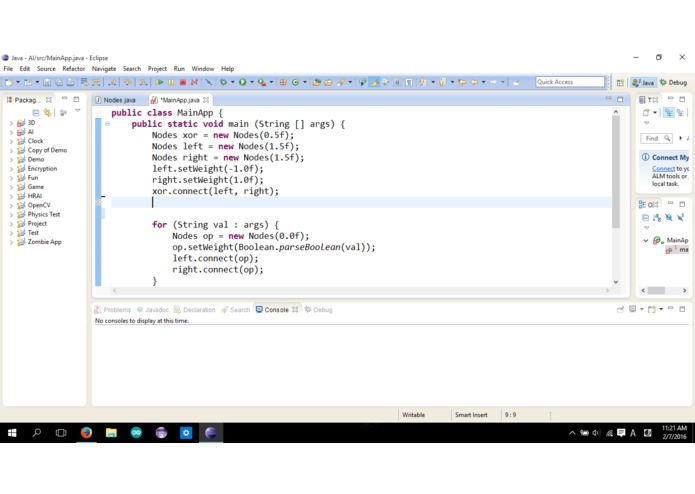The height and width of the screenshot is (494, 695).
Task: Open the Debug button dropdown arrow
Action: tap(232, 82)
